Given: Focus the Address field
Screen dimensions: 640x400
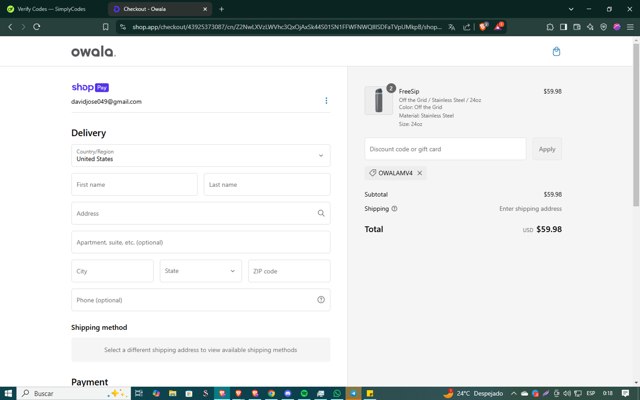Looking at the screenshot, I should (x=200, y=213).
